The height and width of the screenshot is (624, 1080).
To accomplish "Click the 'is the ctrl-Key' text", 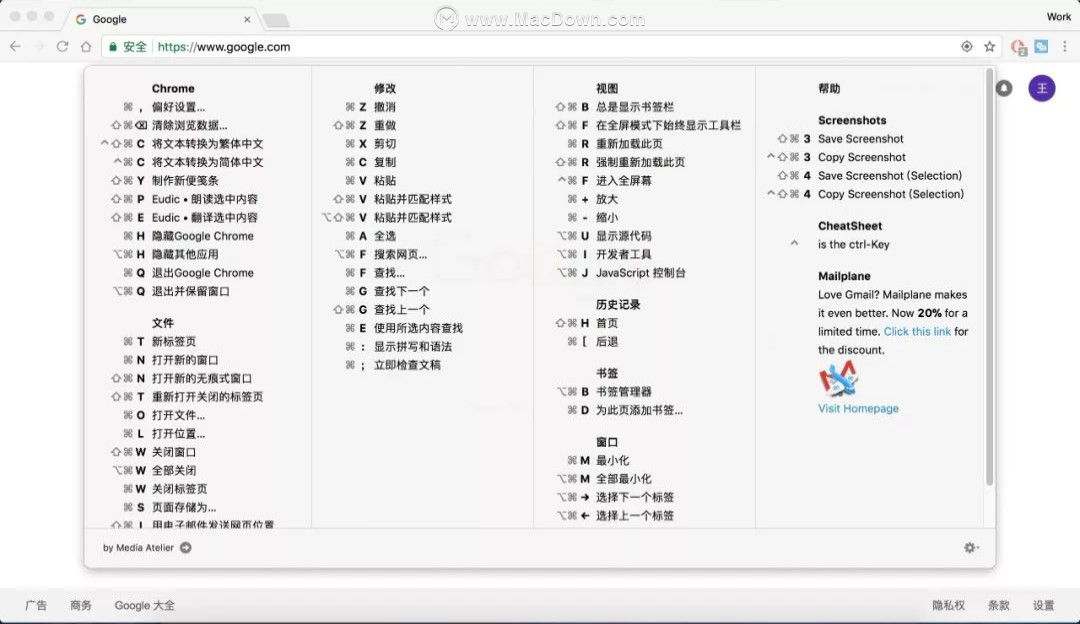I will (853, 245).
